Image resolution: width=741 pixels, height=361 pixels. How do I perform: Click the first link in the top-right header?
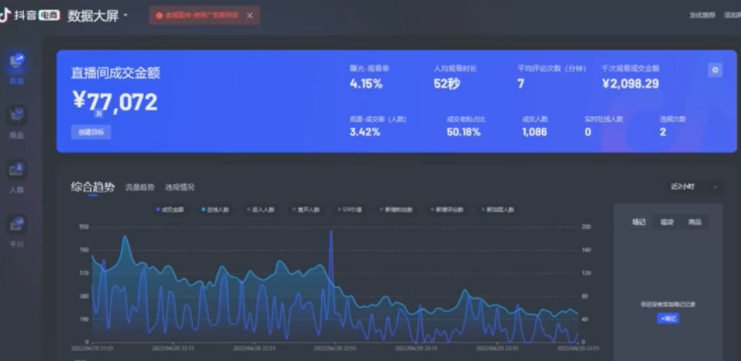pyautogui.click(x=702, y=15)
